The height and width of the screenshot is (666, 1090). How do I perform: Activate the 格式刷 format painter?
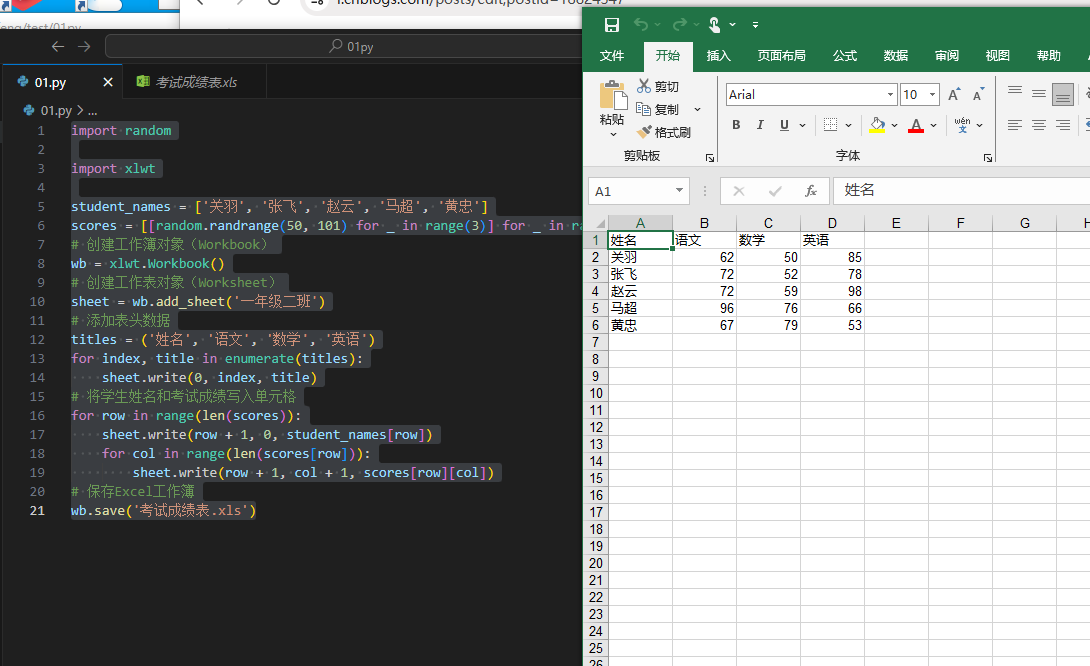[664, 132]
